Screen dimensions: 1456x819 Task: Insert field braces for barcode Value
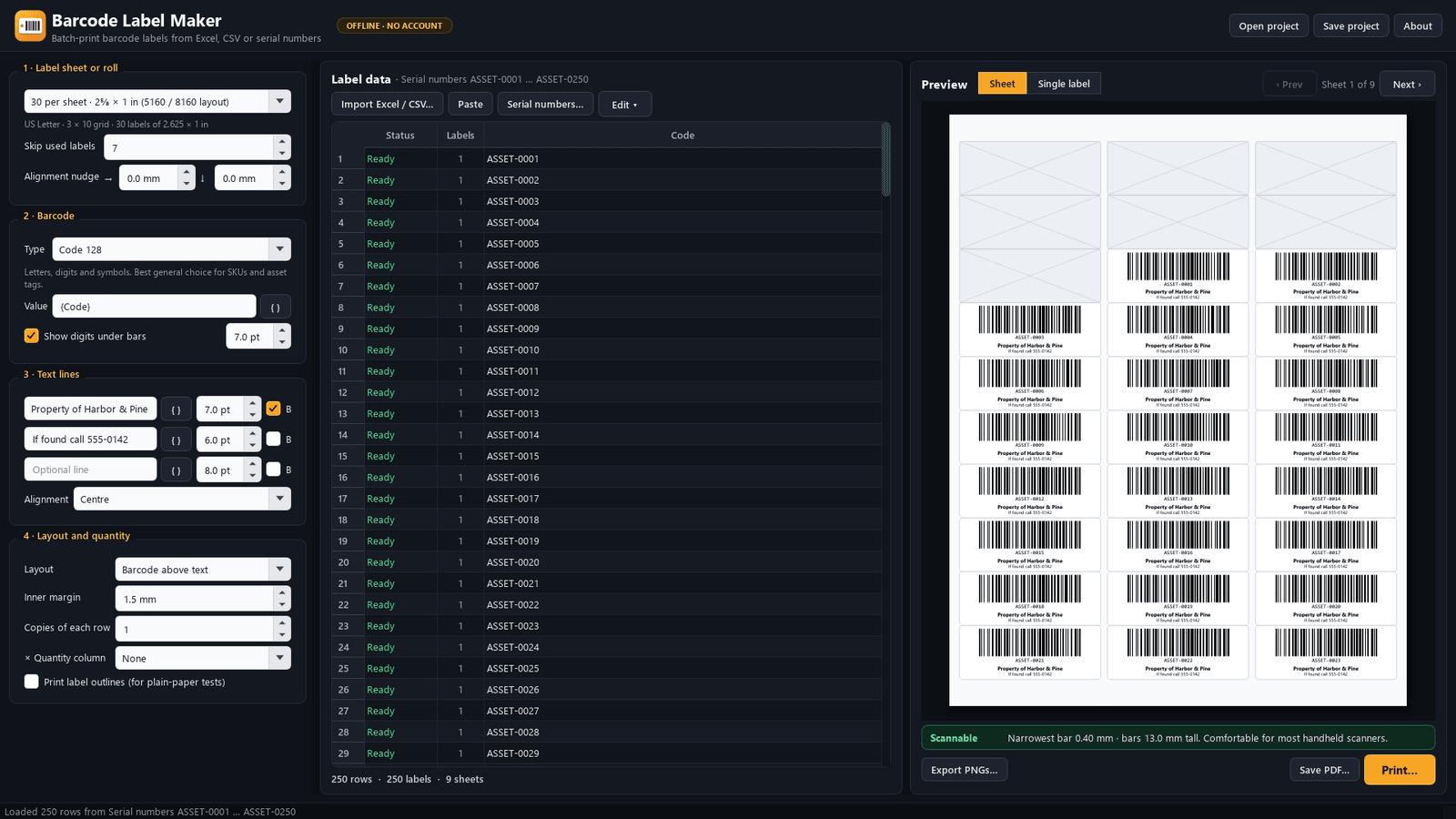click(x=276, y=307)
